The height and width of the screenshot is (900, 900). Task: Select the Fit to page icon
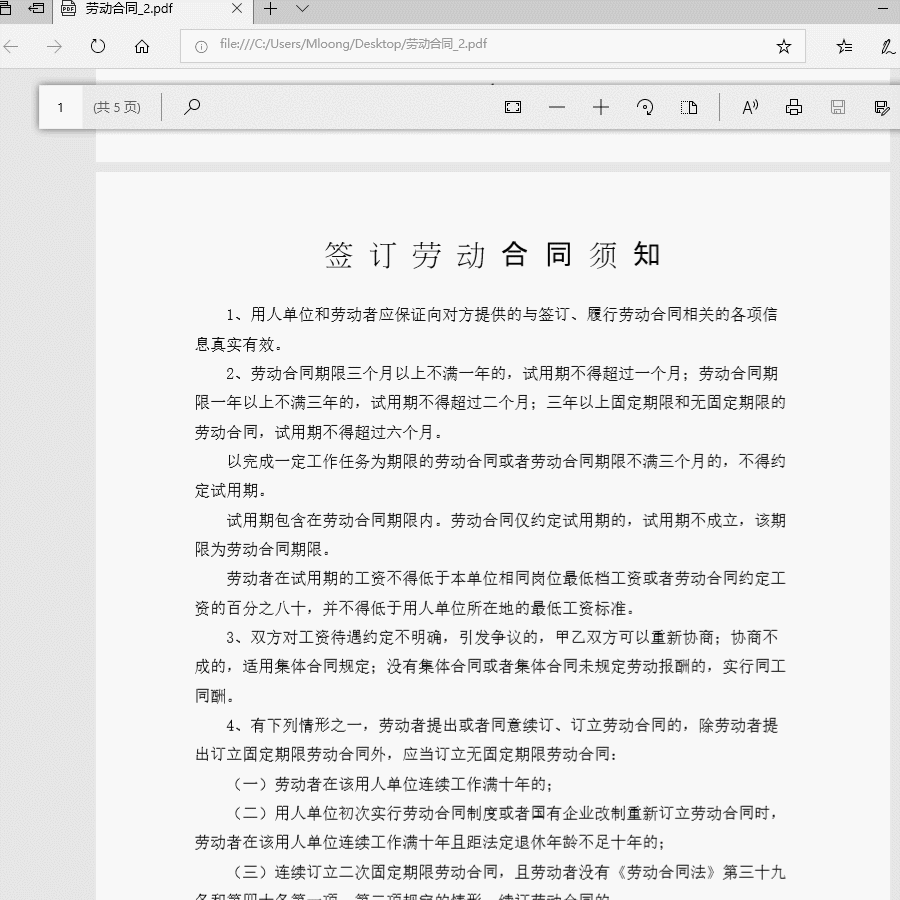point(512,107)
